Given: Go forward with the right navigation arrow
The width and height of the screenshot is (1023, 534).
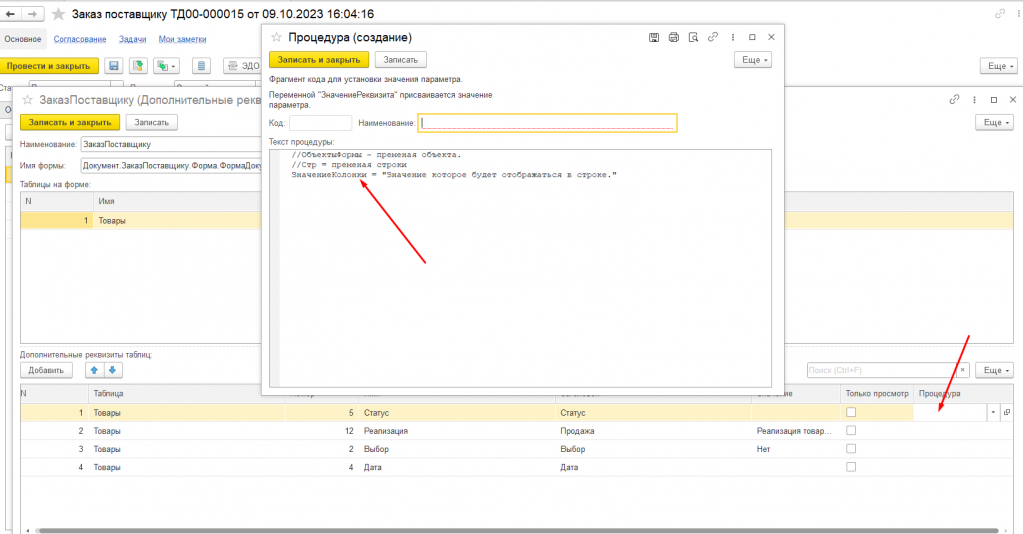Looking at the screenshot, I should point(33,14).
